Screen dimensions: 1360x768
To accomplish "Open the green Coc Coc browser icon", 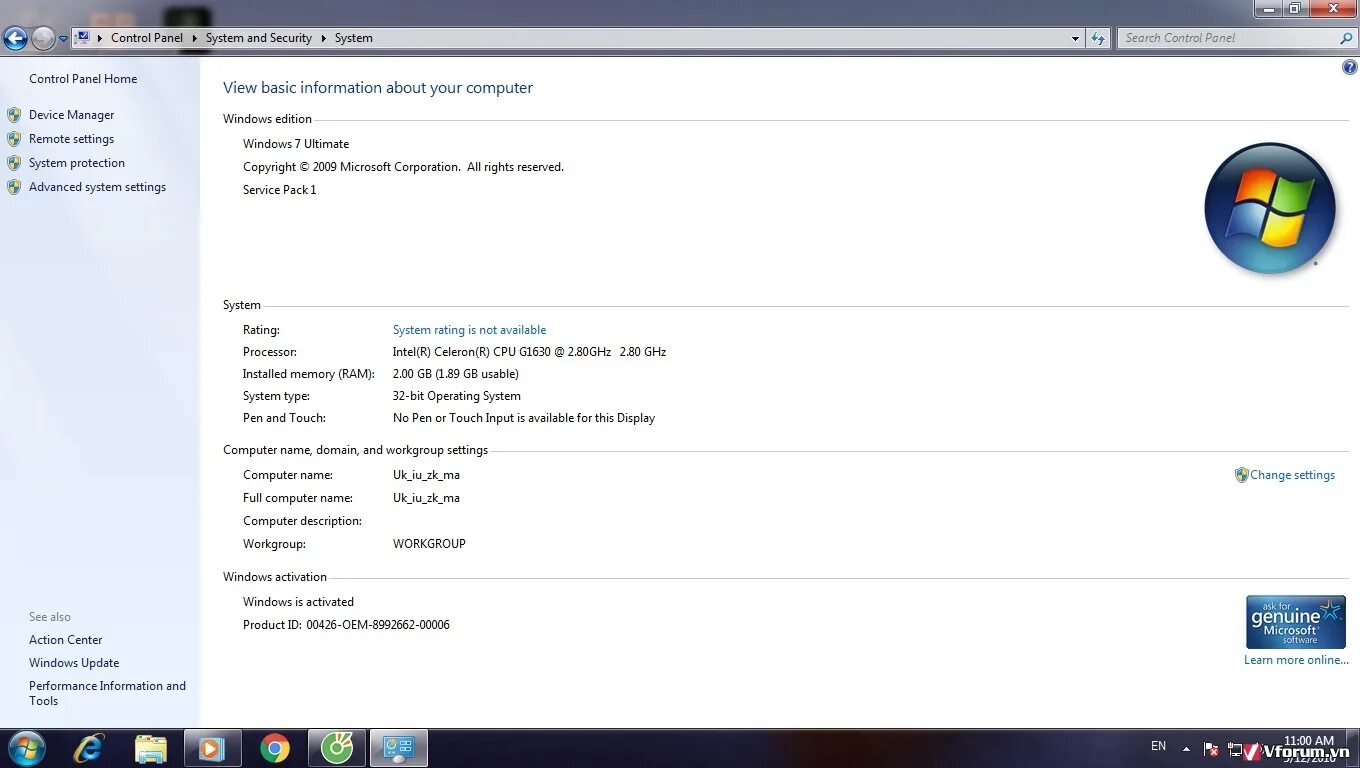I will pos(337,748).
